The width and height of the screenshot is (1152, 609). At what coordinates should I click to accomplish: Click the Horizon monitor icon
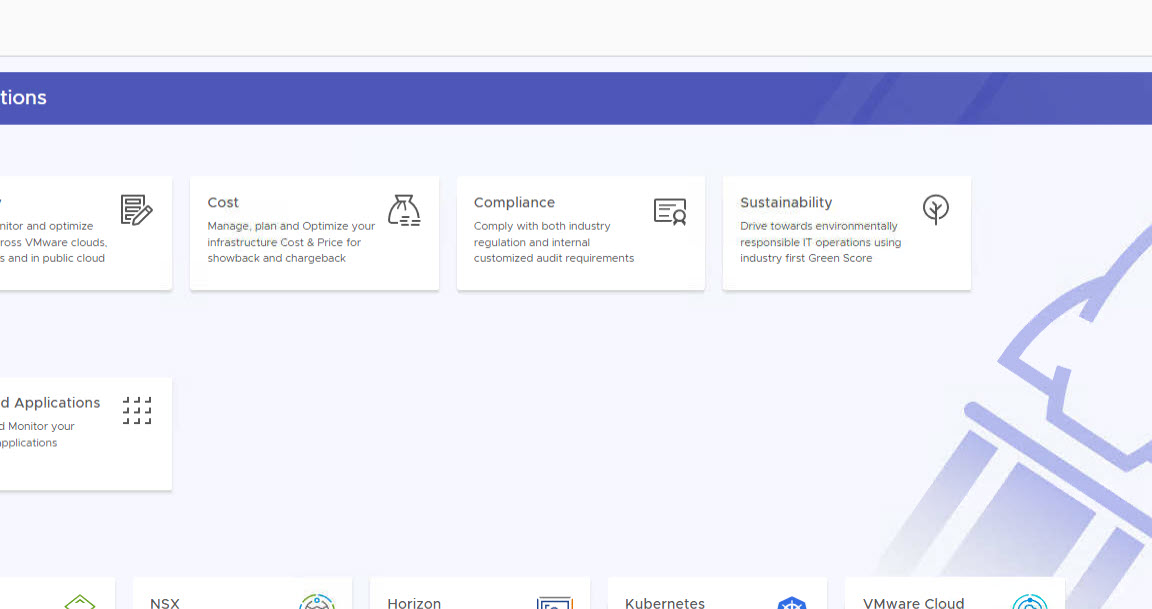click(554, 602)
